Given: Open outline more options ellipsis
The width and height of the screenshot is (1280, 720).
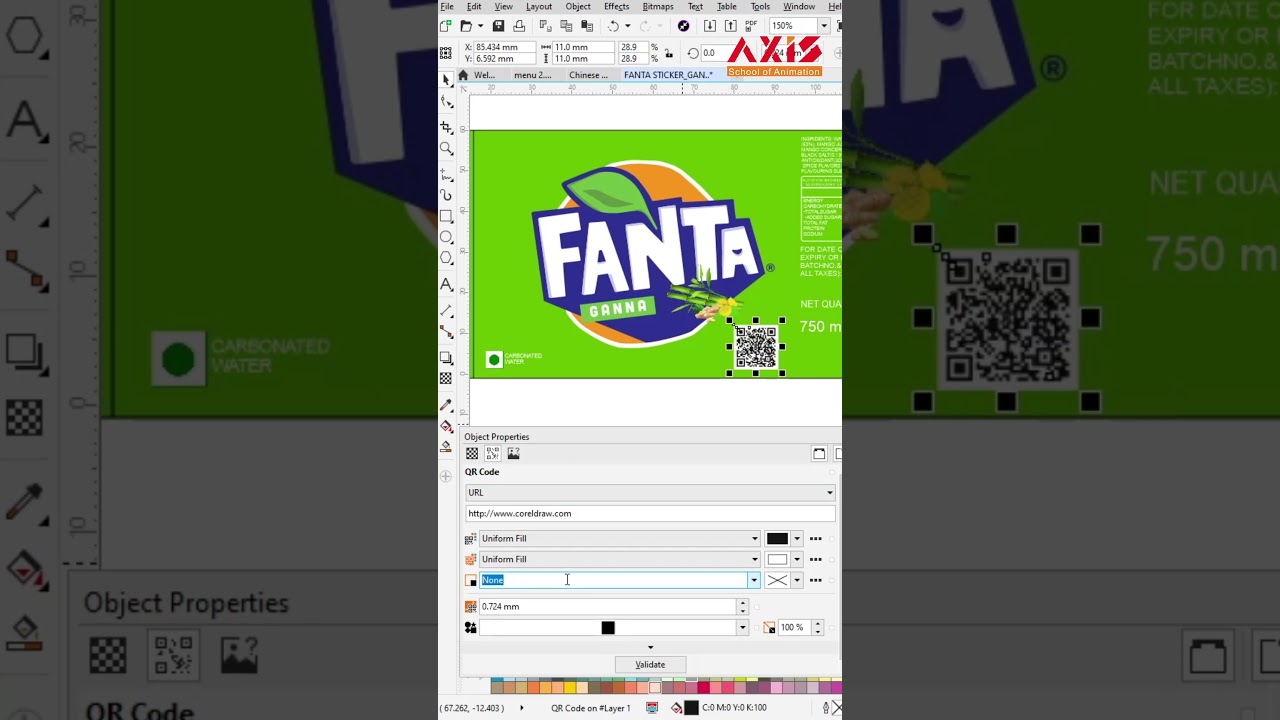Looking at the screenshot, I should tap(816, 580).
